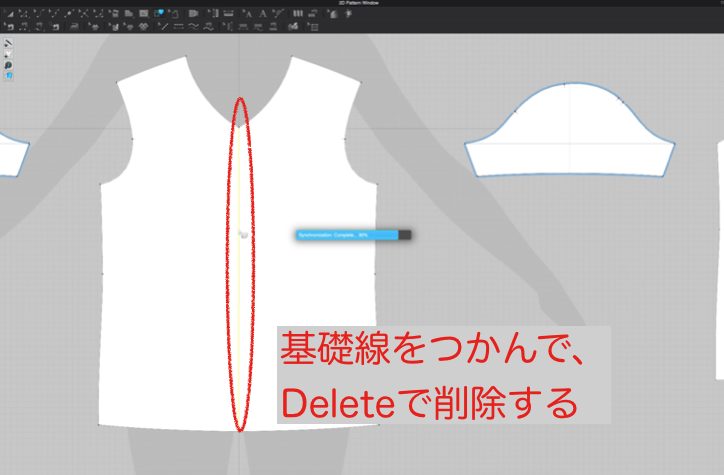Select the yellow center baseline on bodice
This screenshot has width=724, height=475.
[239, 277]
